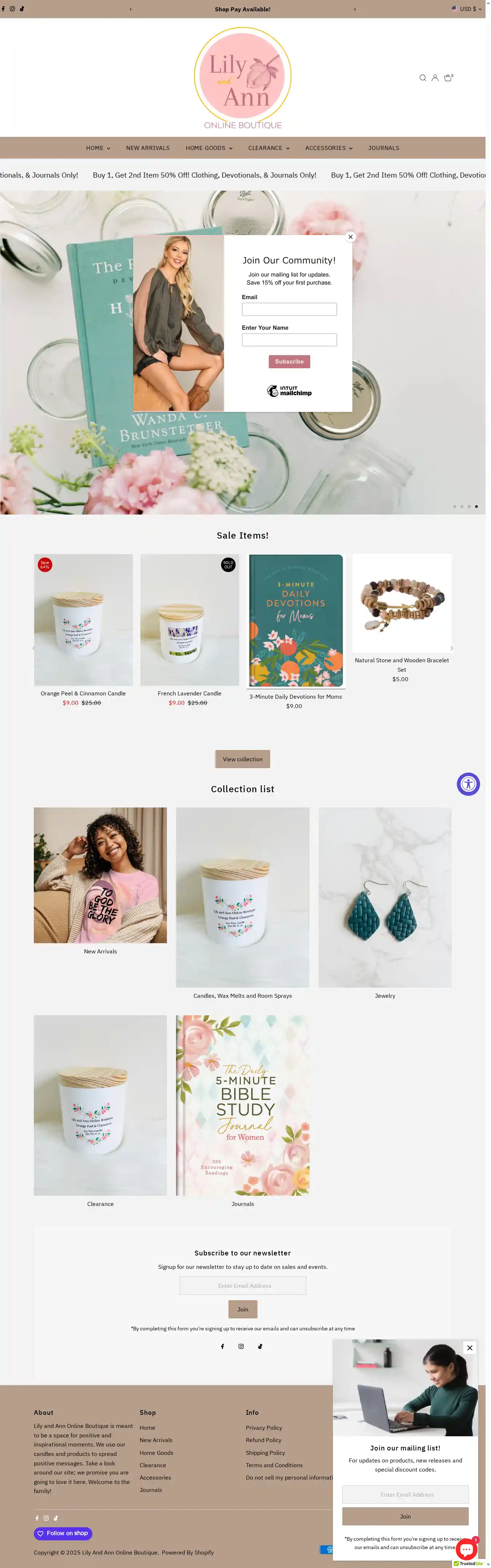
Task: Click the View collection button
Action: pos(243,759)
